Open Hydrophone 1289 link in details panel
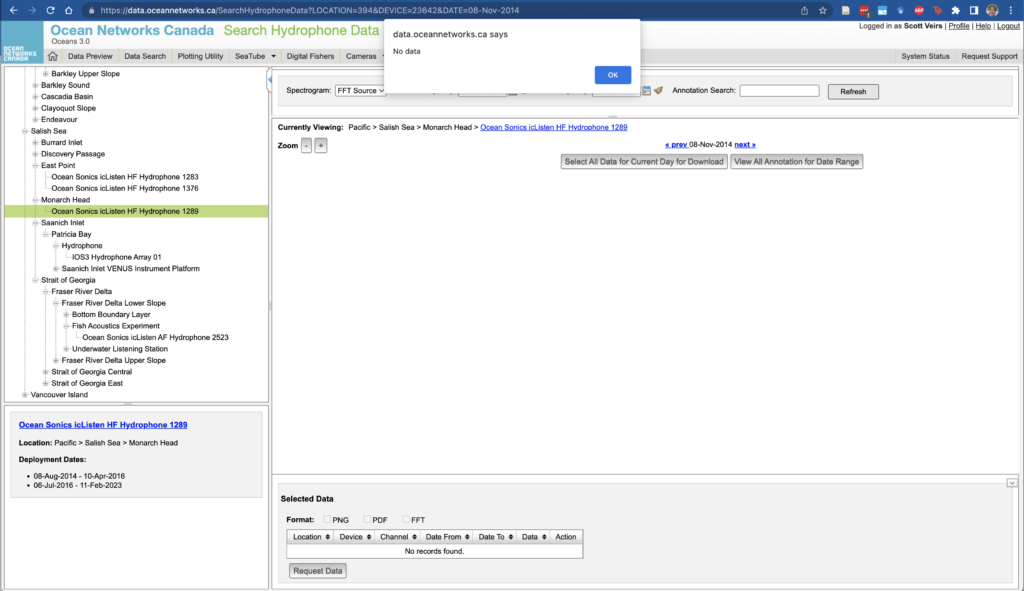The width and height of the screenshot is (1024, 591). (103, 425)
